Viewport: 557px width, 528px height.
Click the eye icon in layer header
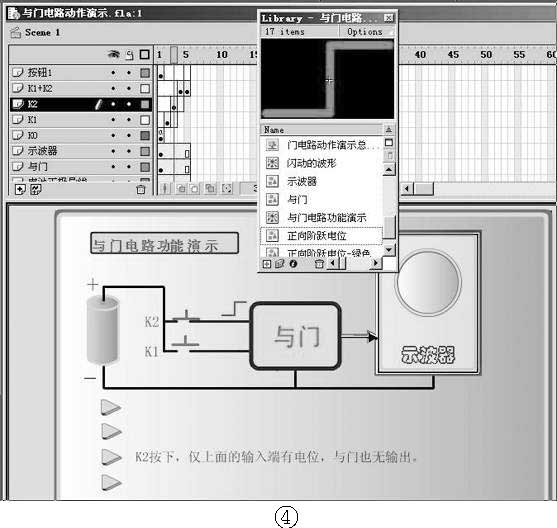[113, 54]
